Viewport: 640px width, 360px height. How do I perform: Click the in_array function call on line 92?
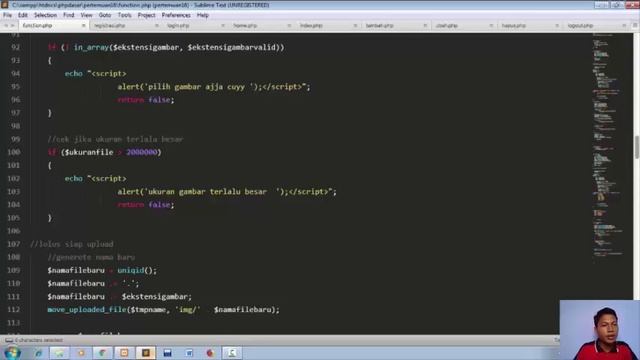coord(91,47)
